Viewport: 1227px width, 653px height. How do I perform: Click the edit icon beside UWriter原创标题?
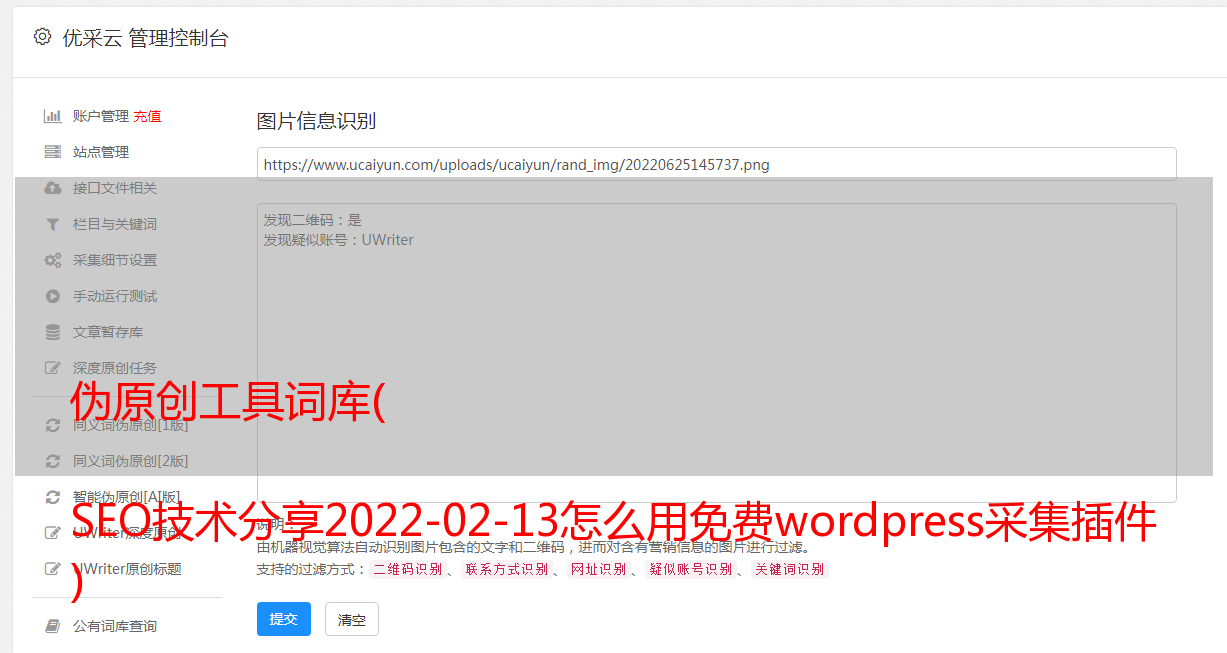[x=53, y=569]
